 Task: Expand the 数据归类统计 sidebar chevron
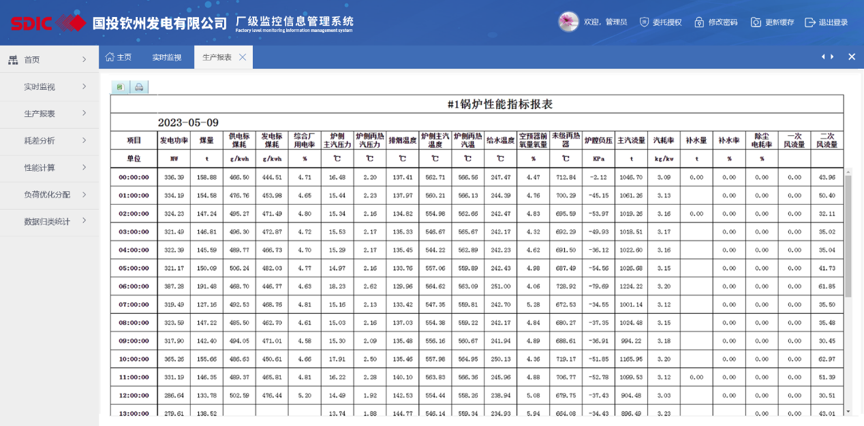click(x=84, y=220)
